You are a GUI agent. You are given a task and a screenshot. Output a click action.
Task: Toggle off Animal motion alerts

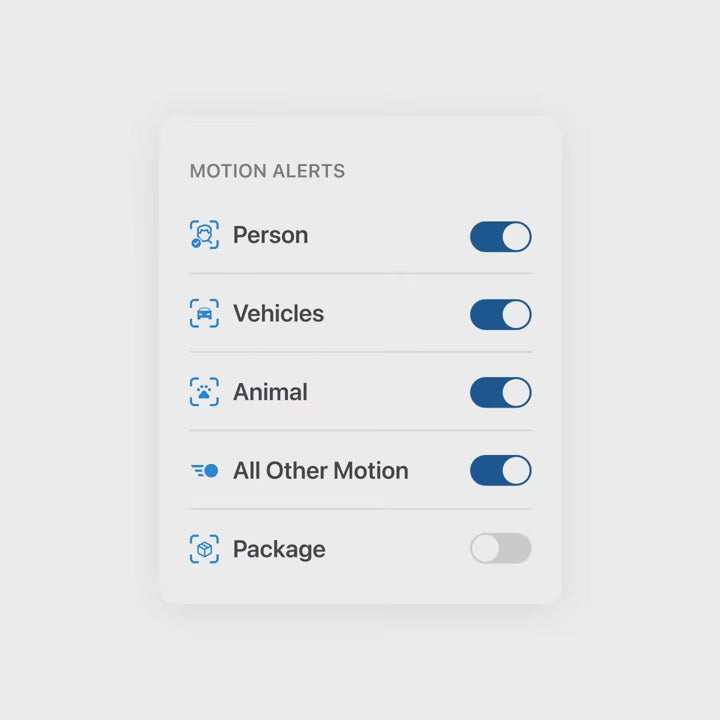coord(500,392)
